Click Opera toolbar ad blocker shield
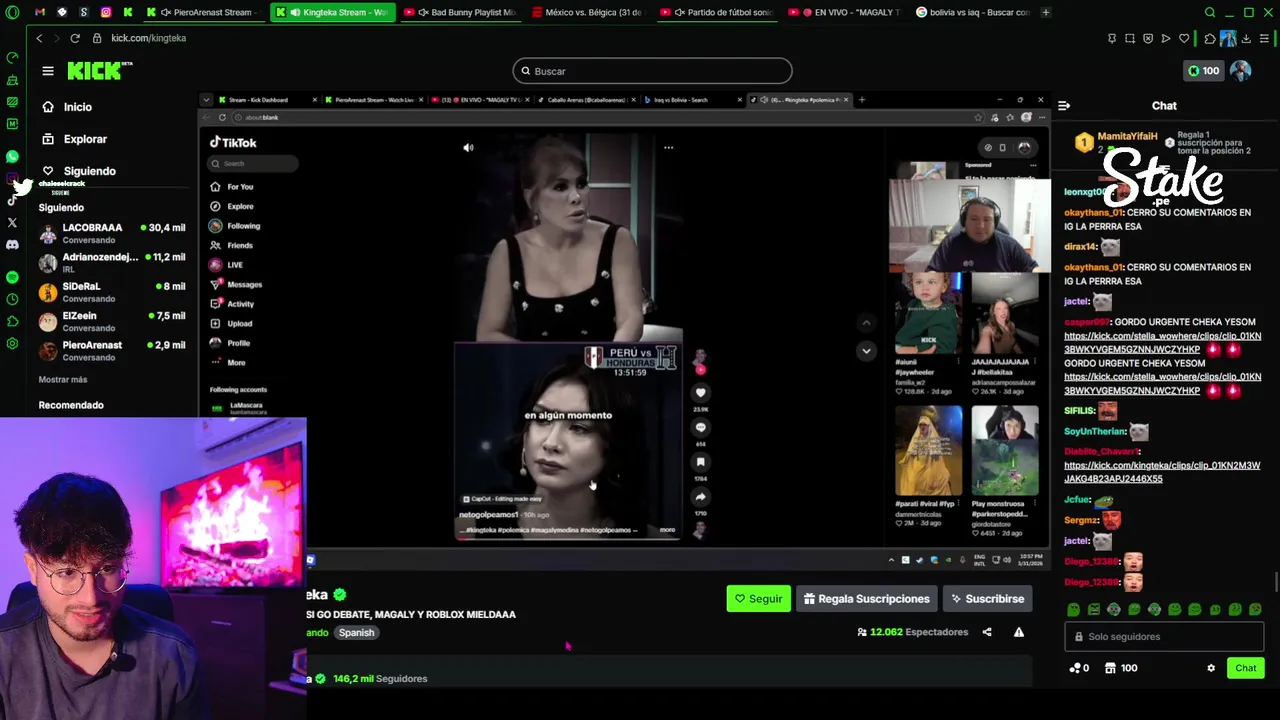 tap(1148, 38)
